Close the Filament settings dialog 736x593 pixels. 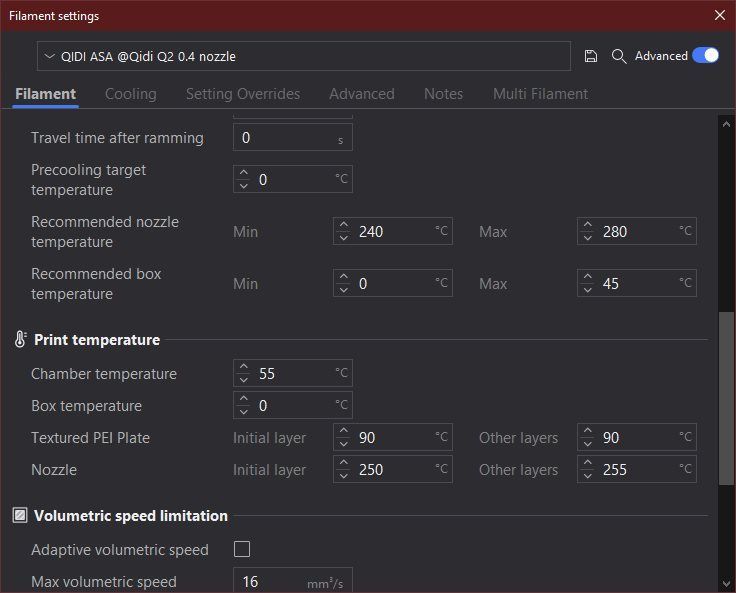pyautogui.click(x=719, y=15)
